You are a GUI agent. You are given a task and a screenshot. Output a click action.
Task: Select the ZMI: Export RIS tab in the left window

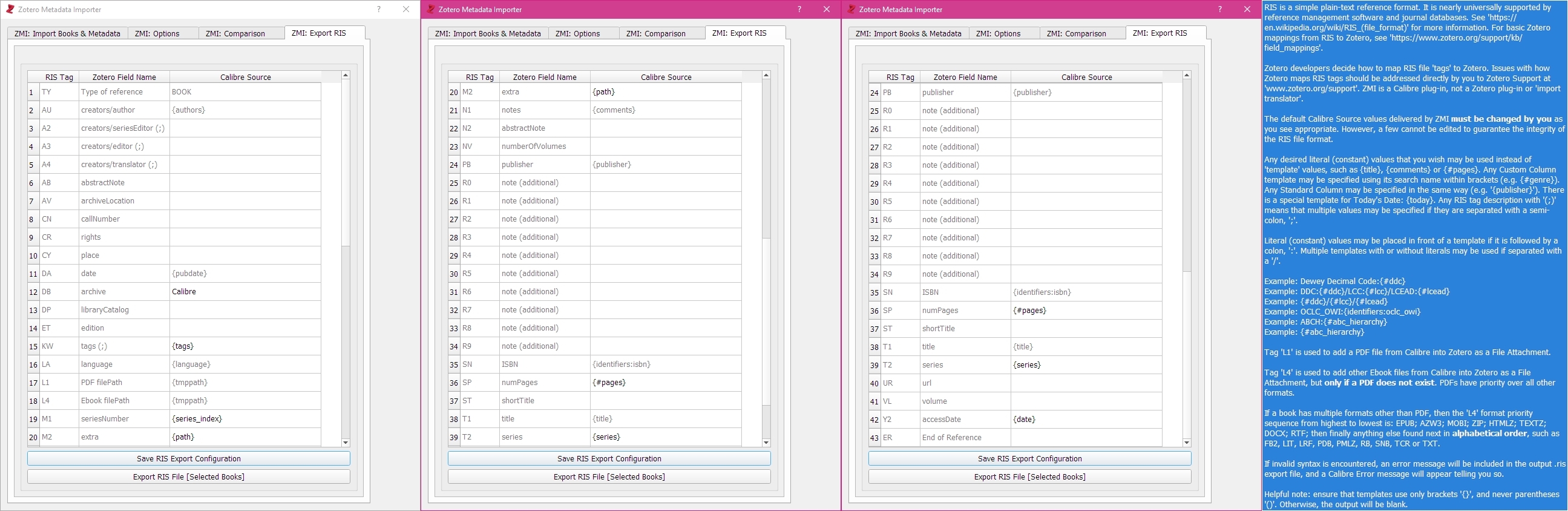[324, 33]
